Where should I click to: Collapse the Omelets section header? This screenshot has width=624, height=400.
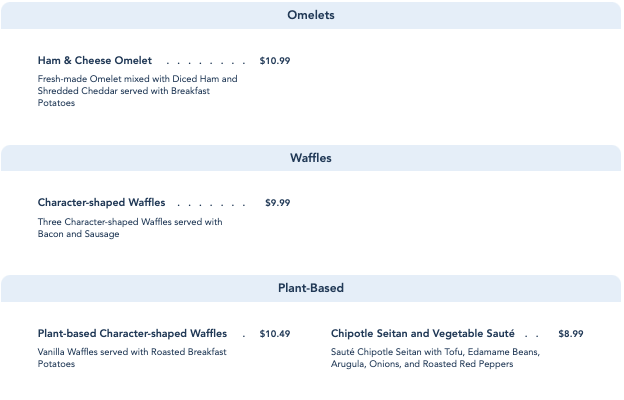[x=311, y=15]
